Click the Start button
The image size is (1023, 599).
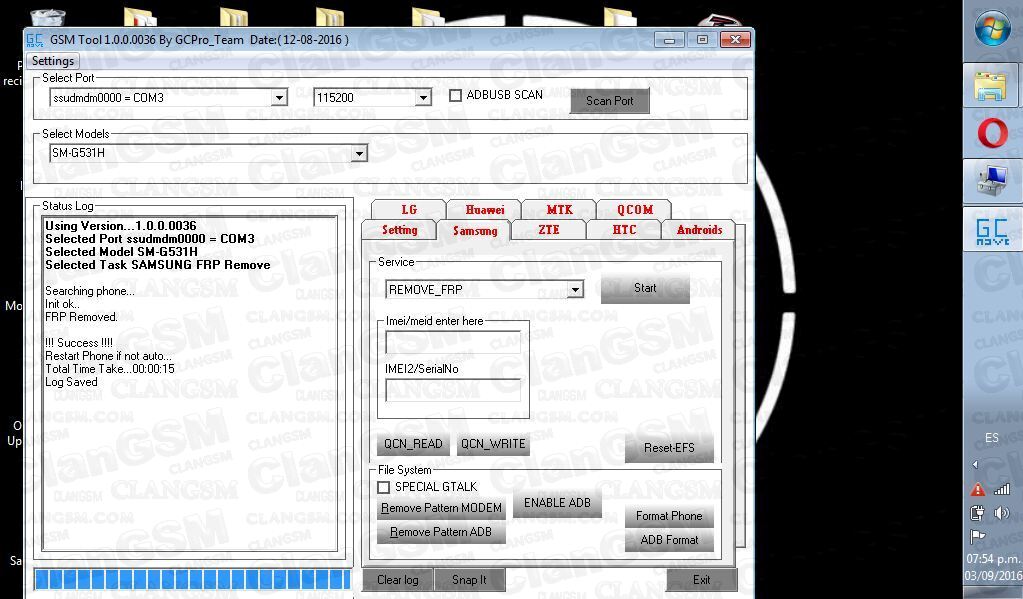(x=645, y=288)
